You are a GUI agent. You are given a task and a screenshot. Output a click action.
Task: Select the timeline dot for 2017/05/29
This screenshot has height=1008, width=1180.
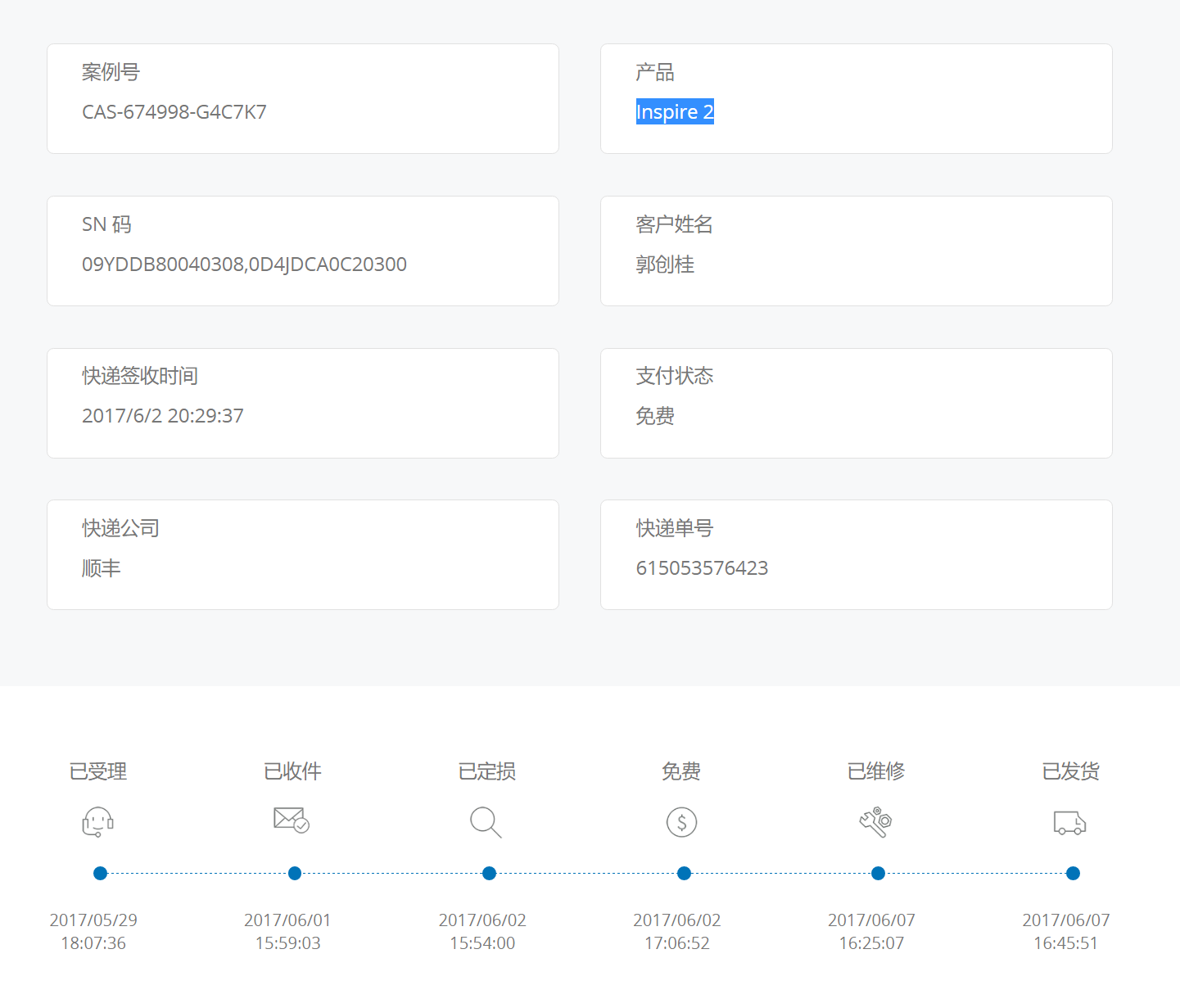[100, 874]
